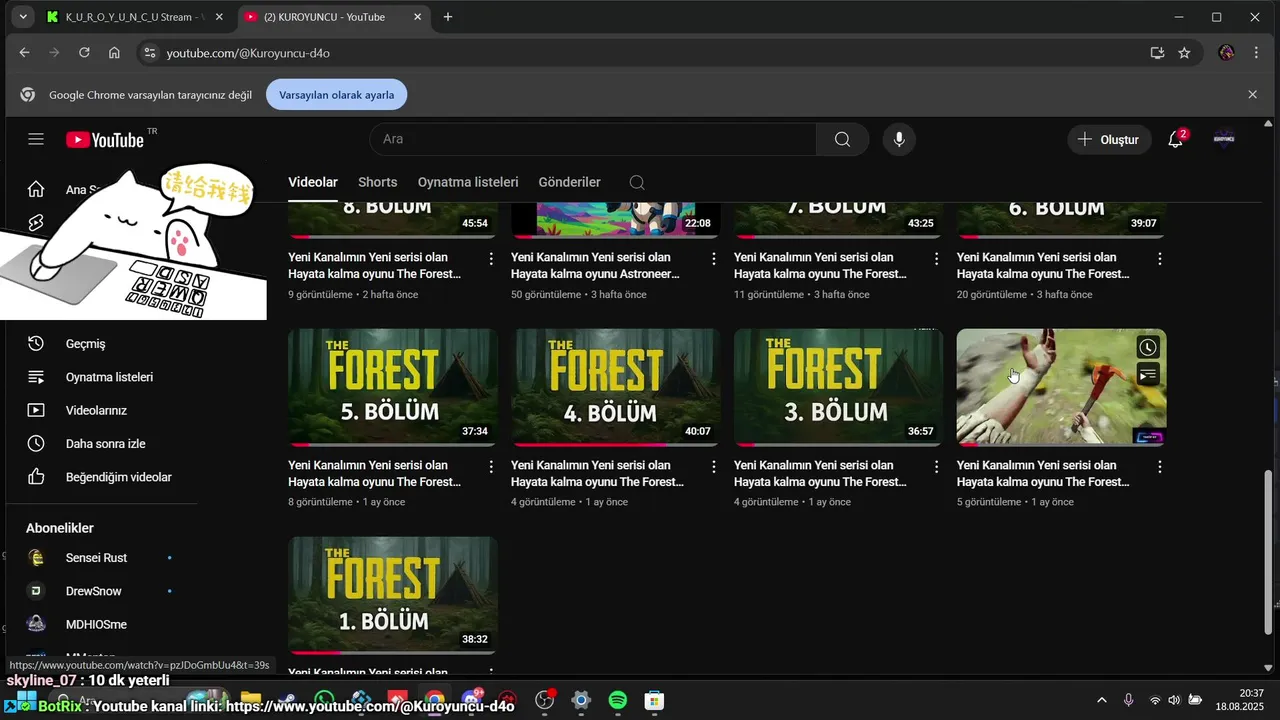Add hovered video to queue icon
The image size is (1280, 720).
[1148, 375]
